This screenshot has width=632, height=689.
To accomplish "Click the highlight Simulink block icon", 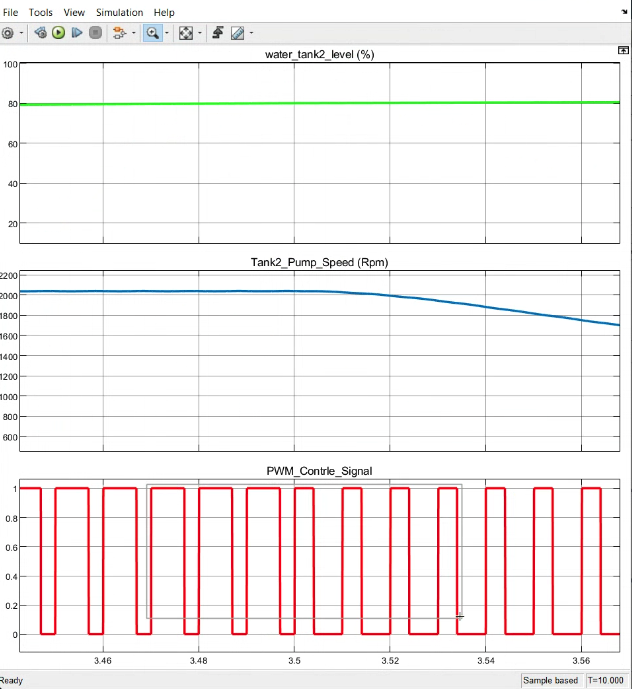I will [119, 33].
